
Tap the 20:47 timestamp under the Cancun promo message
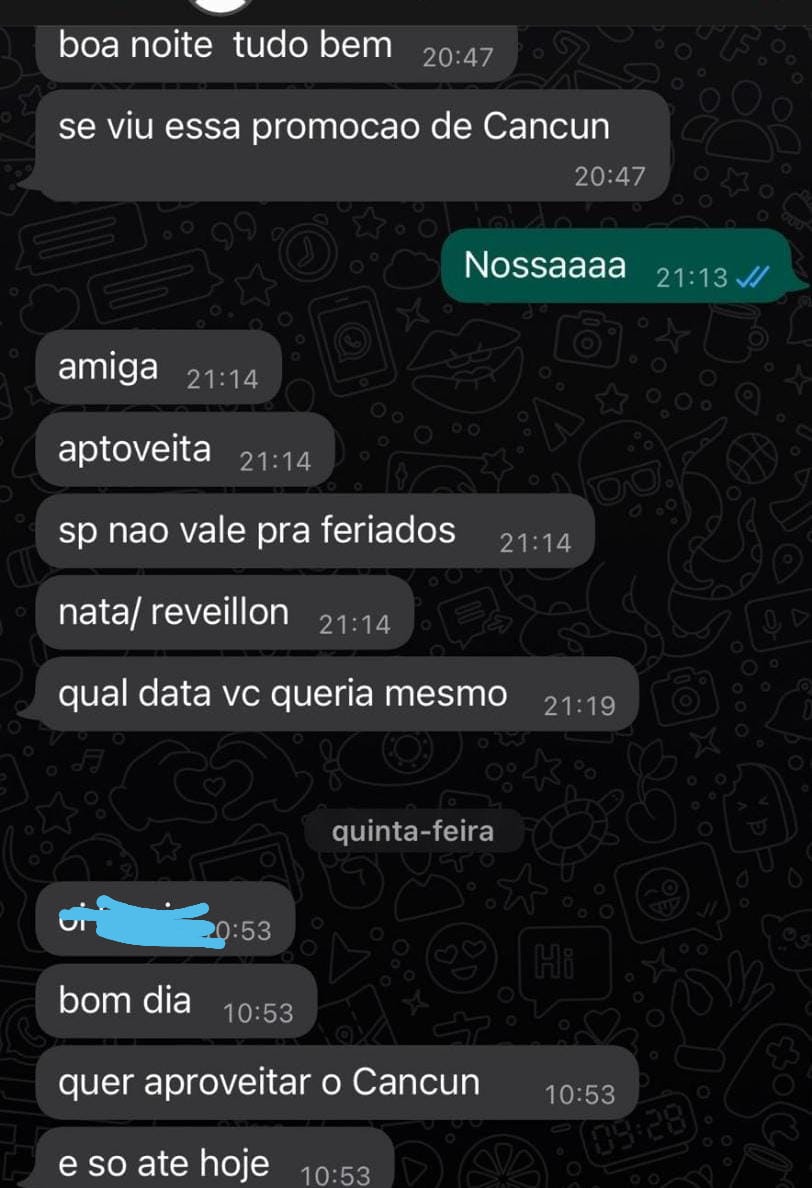(x=610, y=177)
